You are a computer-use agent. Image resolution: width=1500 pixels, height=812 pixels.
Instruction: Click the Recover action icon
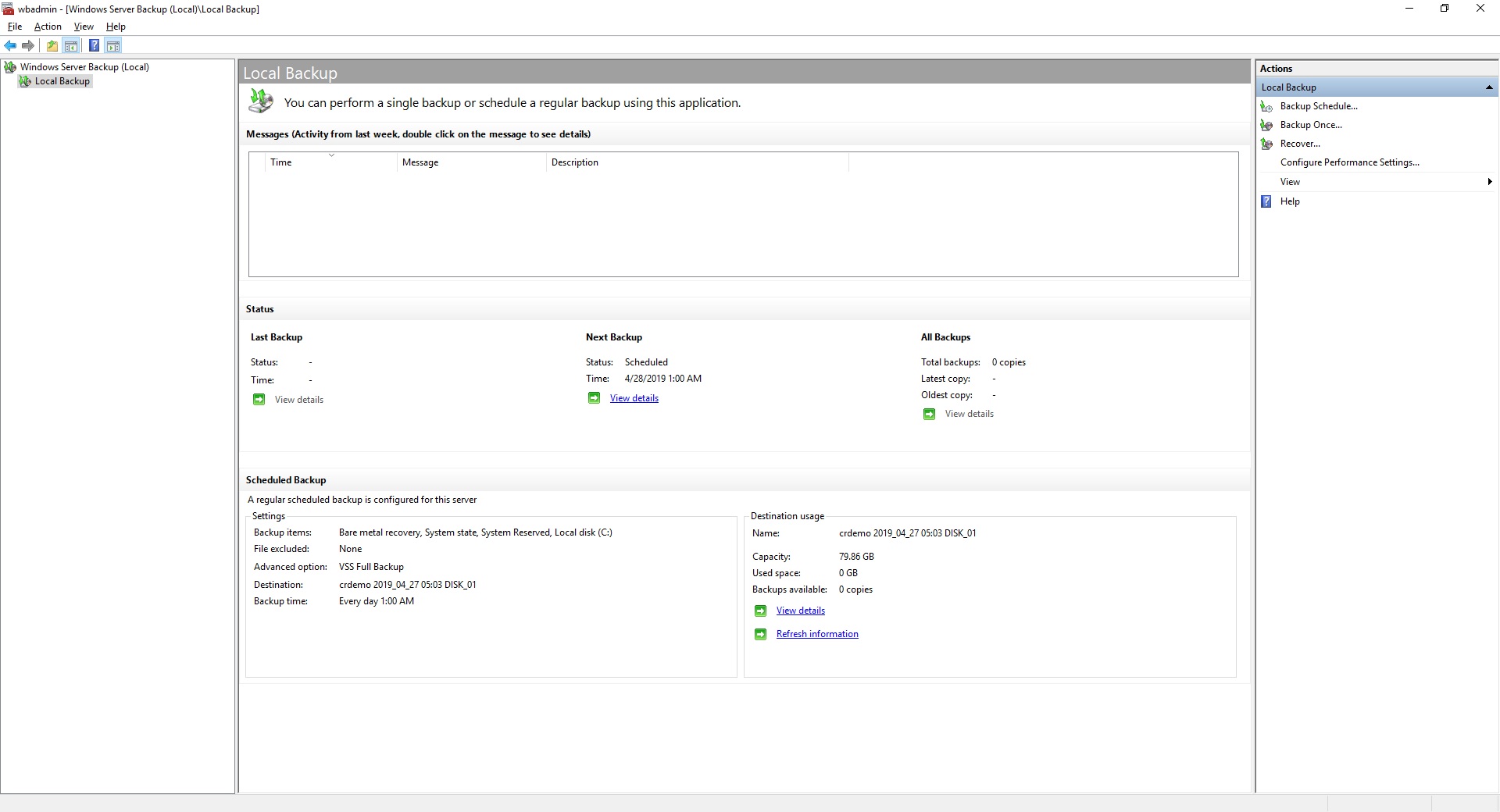point(1266,144)
